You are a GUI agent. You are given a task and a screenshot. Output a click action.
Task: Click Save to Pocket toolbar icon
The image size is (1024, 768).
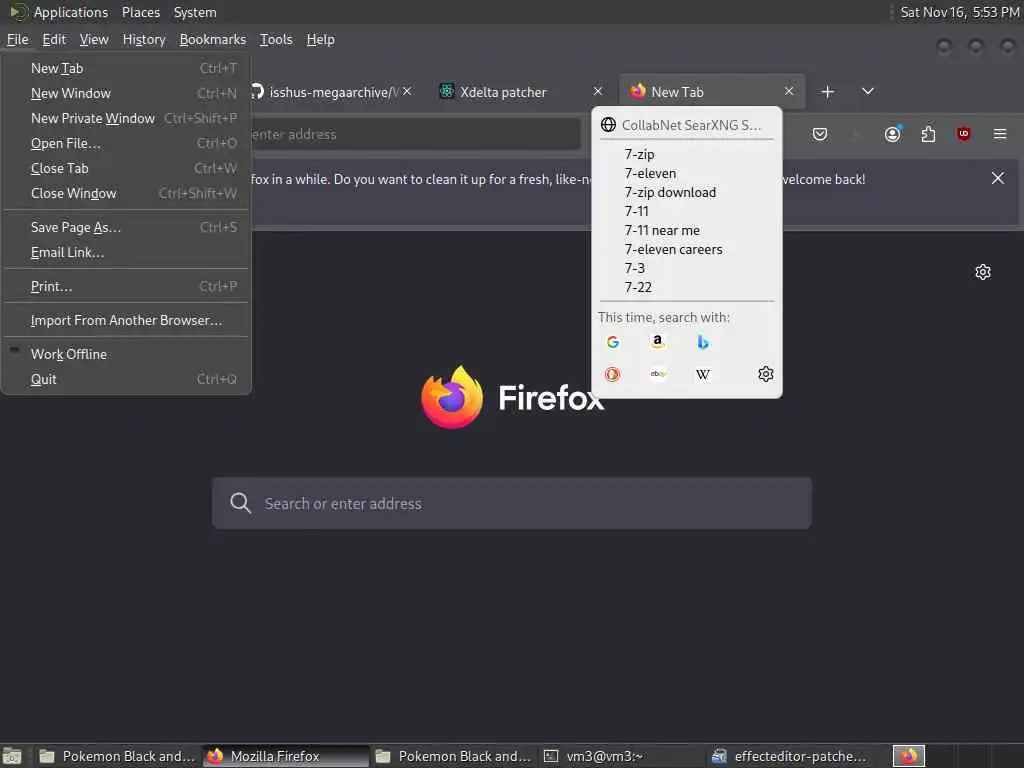point(820,135)
